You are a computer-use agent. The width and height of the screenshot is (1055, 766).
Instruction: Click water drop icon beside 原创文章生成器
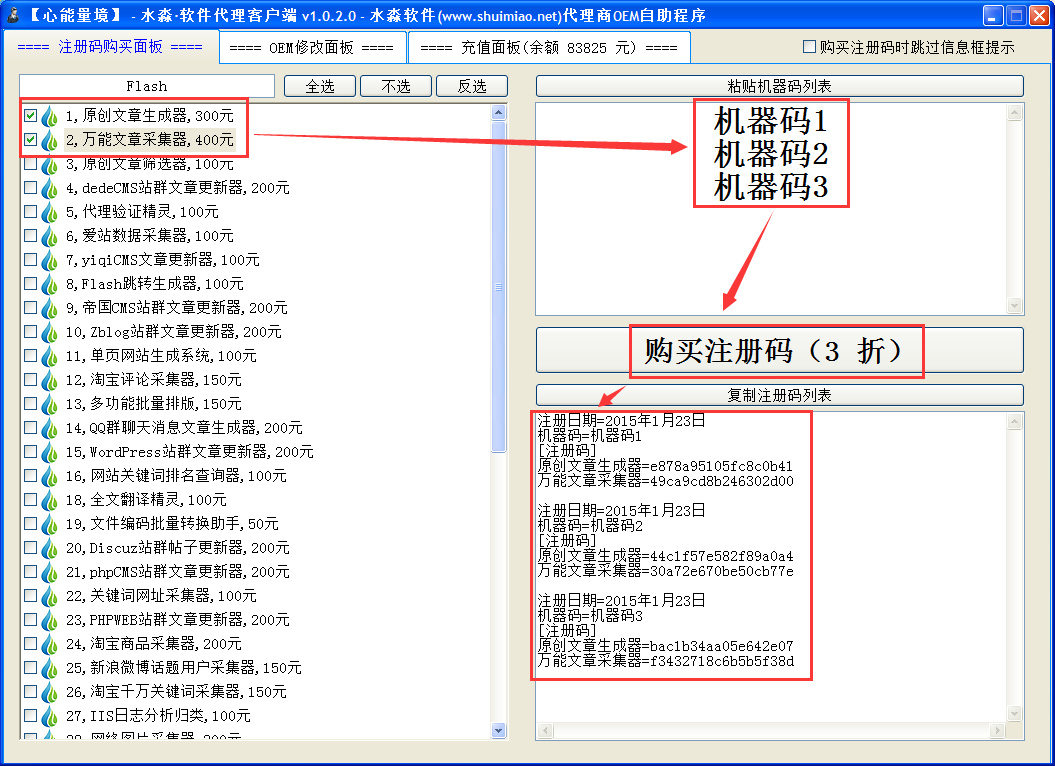(49, 116)
